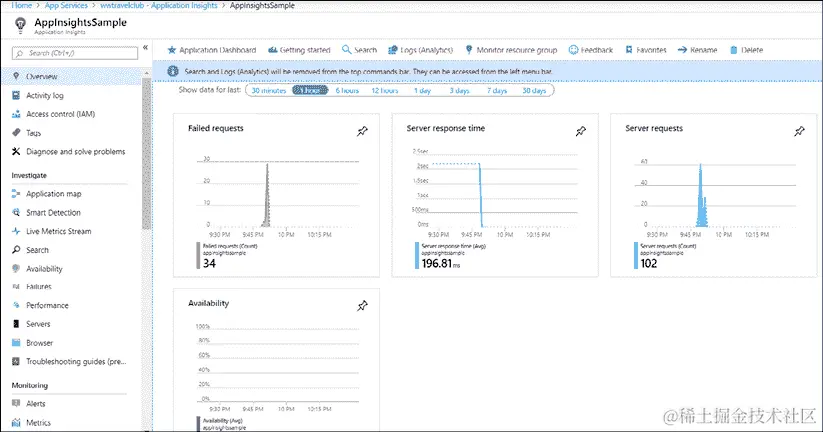The height and width of the screenshot is (432, 823).
Task: Click the Feedback smiley icon
Action: (x=573, y=50)
